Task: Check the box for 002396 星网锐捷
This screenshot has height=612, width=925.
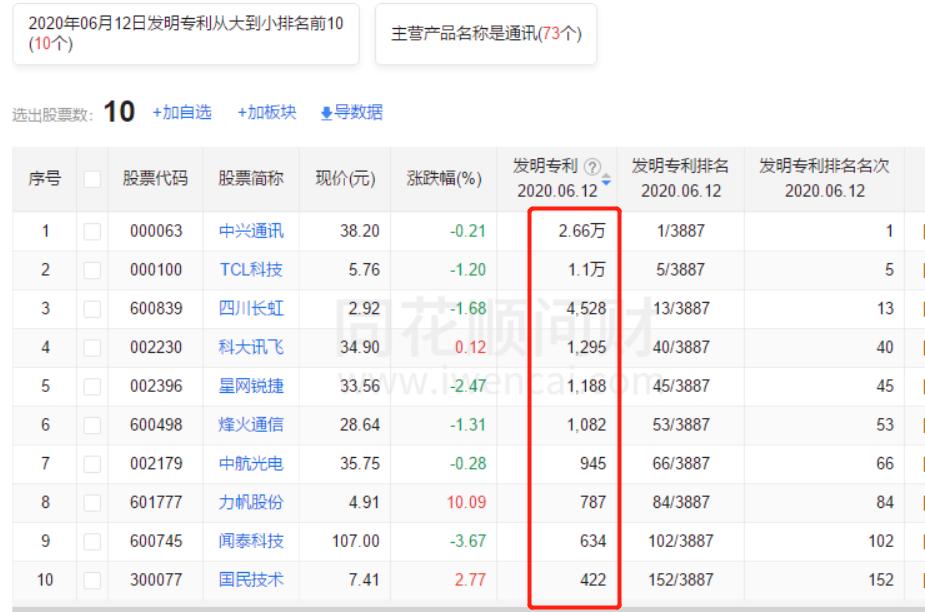Action: click(92, 386)
